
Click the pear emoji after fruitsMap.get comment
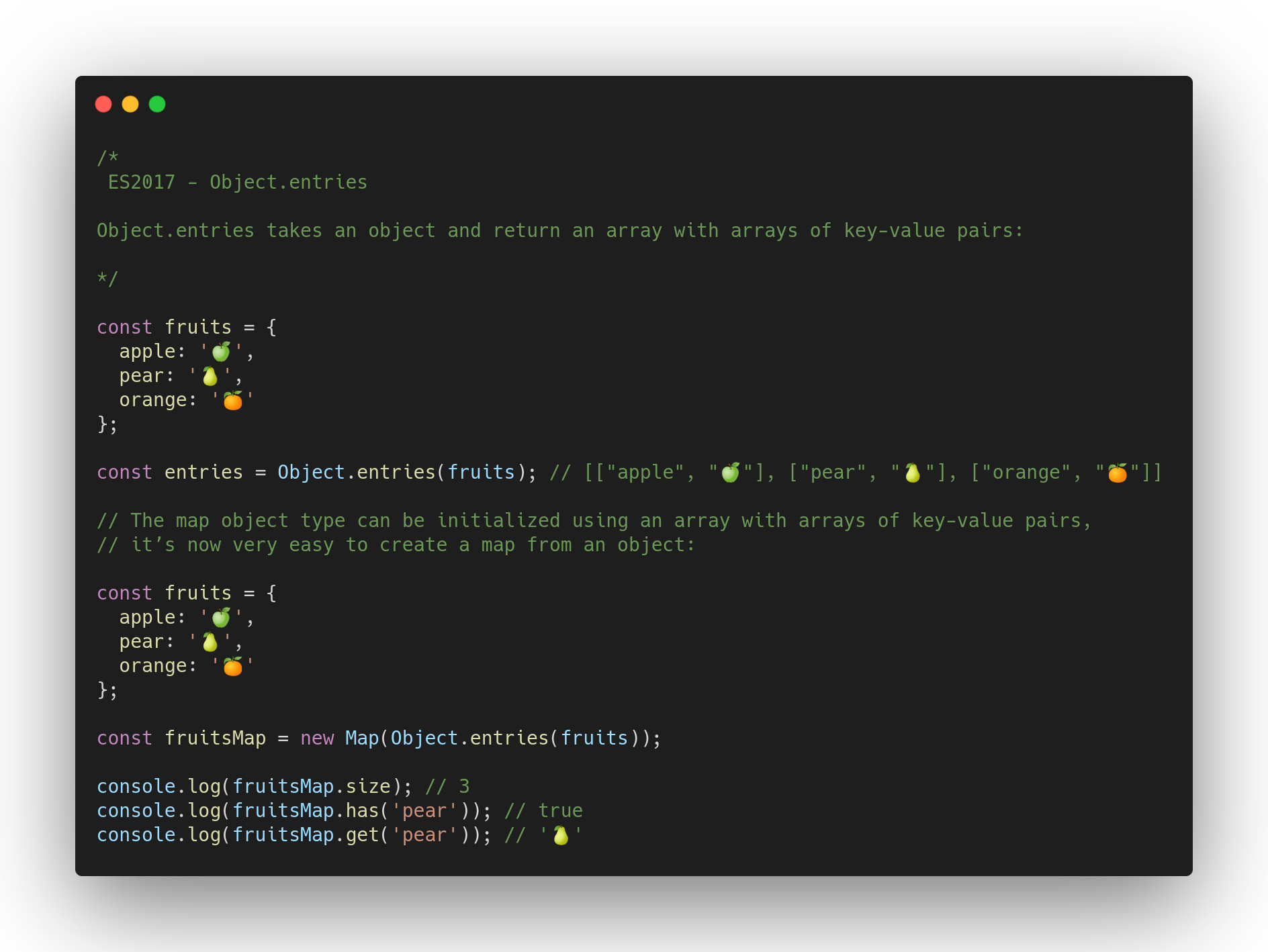pyautogui.click(x=561, y=835)
